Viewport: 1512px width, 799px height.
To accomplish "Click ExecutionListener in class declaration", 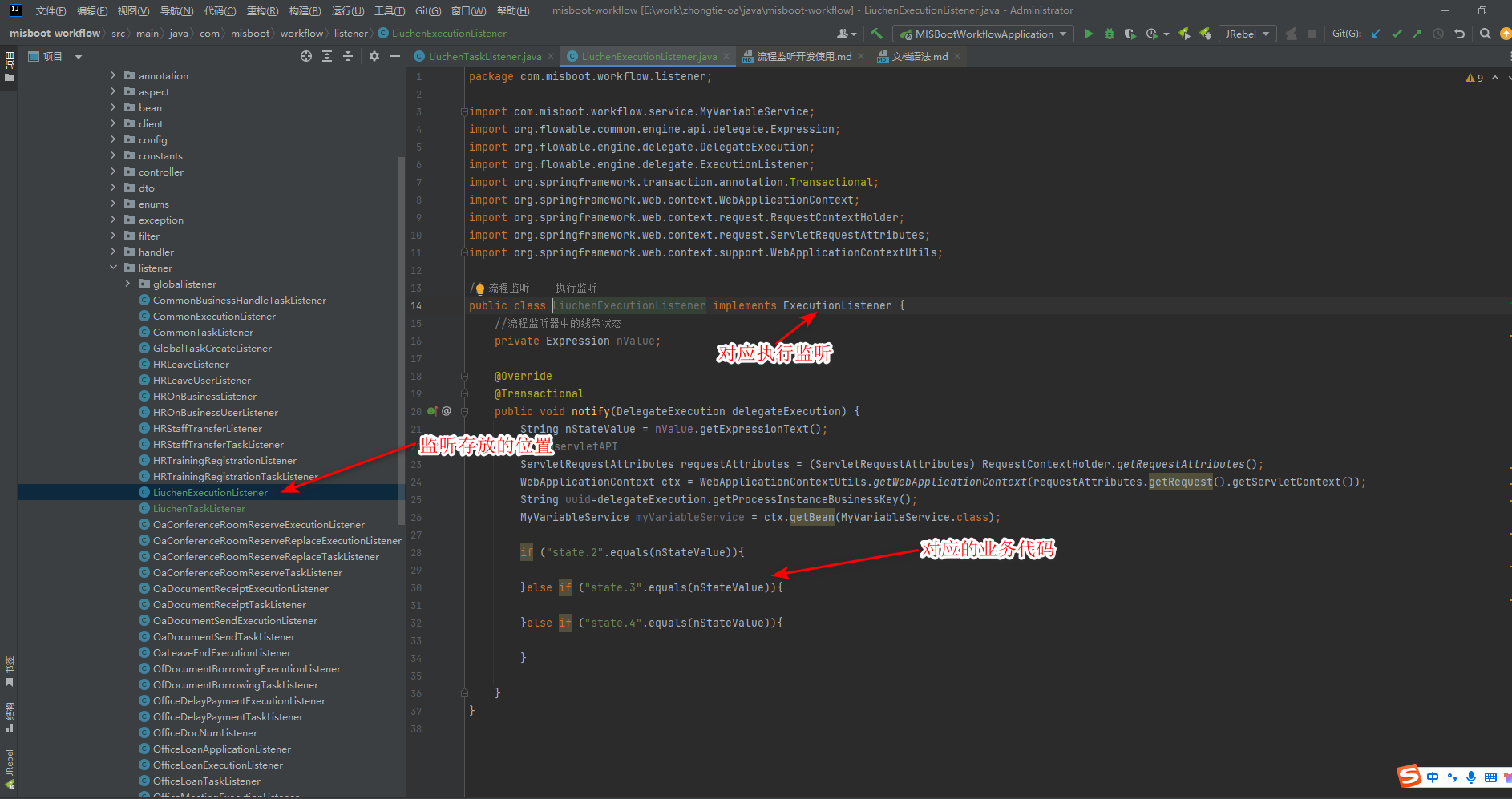I will 837,305.
